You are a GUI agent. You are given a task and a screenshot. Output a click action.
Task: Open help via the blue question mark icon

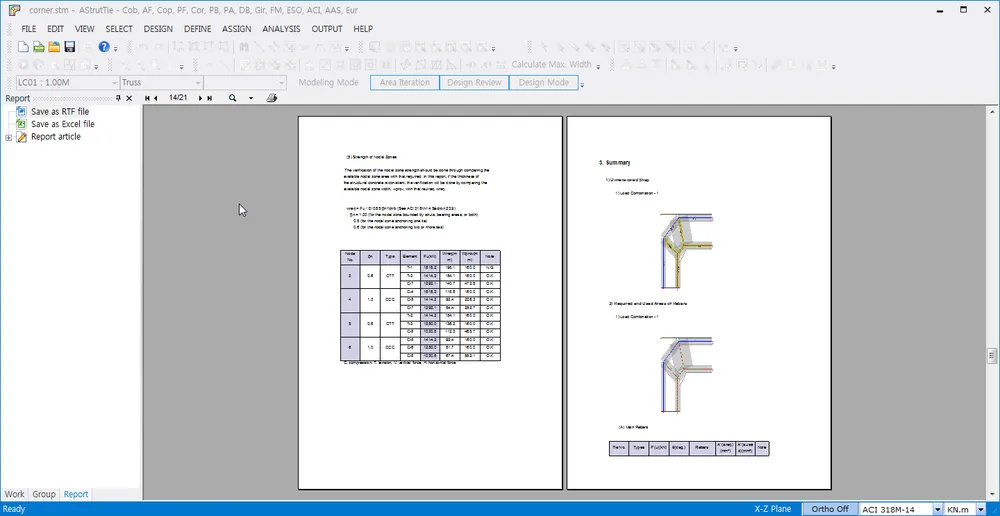(104, 47)
